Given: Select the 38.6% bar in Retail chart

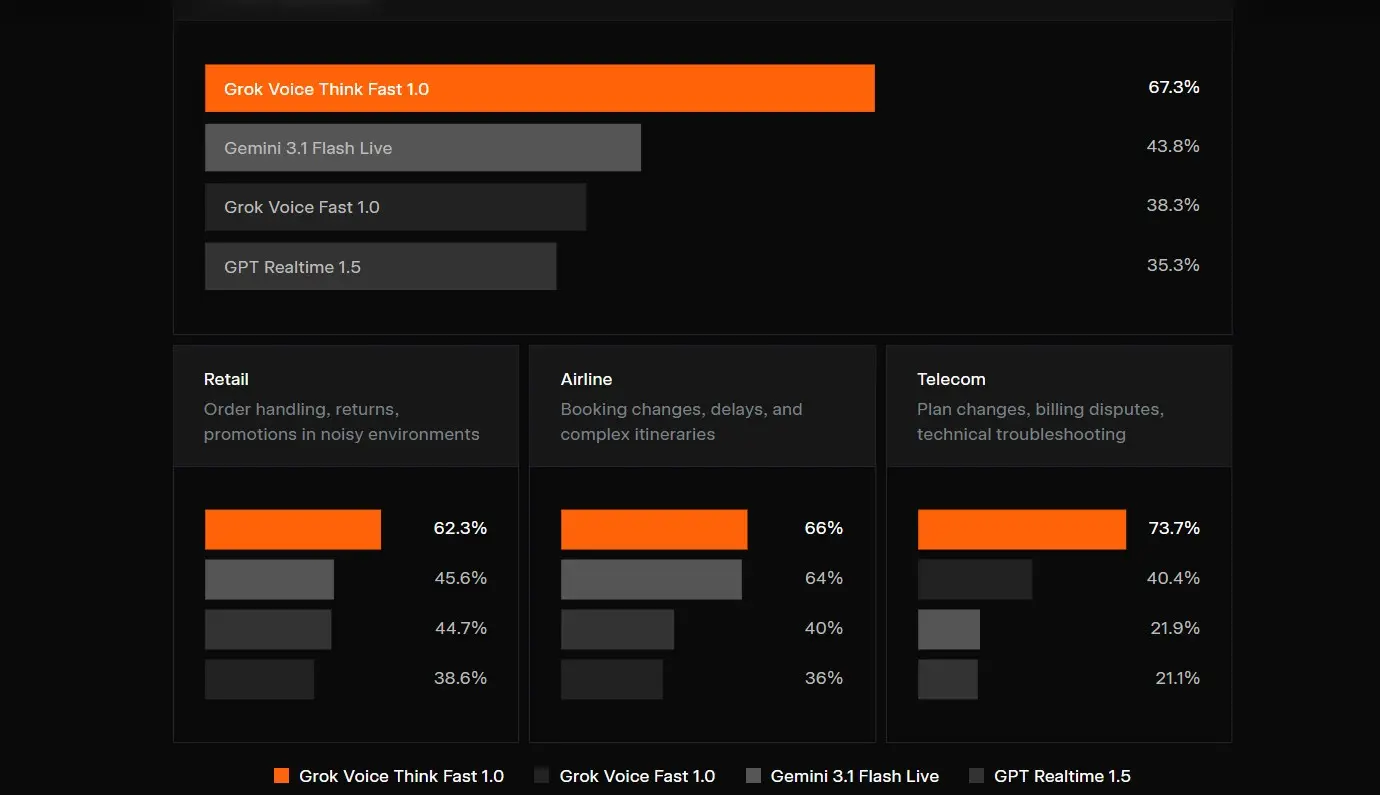Looking at the screenshot, I should pyautogui.click(x=259, y=679).
